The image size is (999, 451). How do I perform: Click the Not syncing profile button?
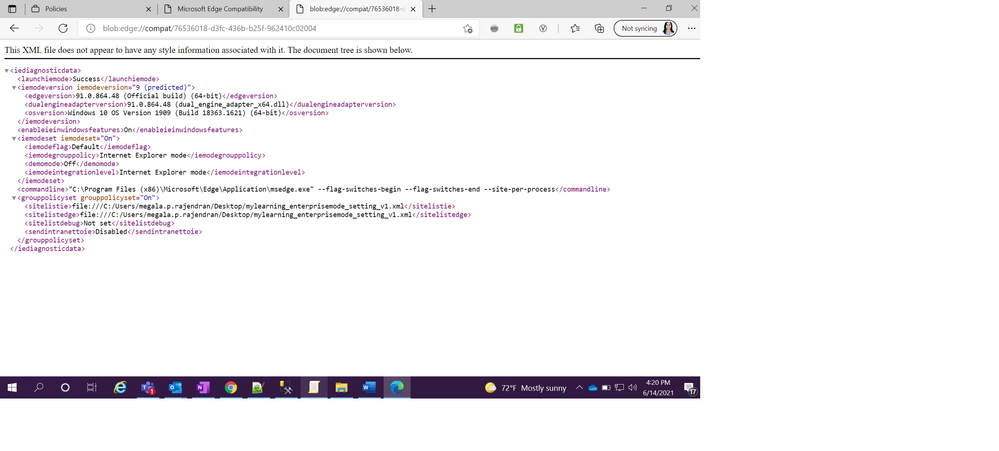click(645, 29)
